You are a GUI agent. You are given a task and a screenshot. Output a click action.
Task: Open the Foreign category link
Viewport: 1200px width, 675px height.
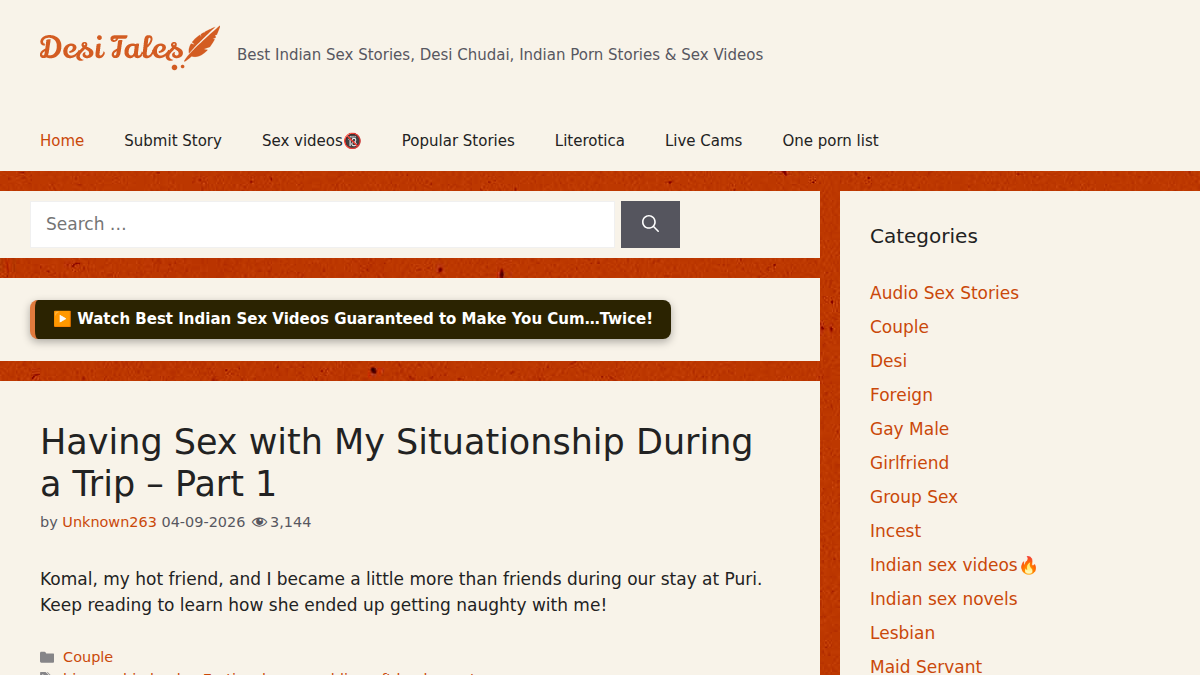coord(901,395)
